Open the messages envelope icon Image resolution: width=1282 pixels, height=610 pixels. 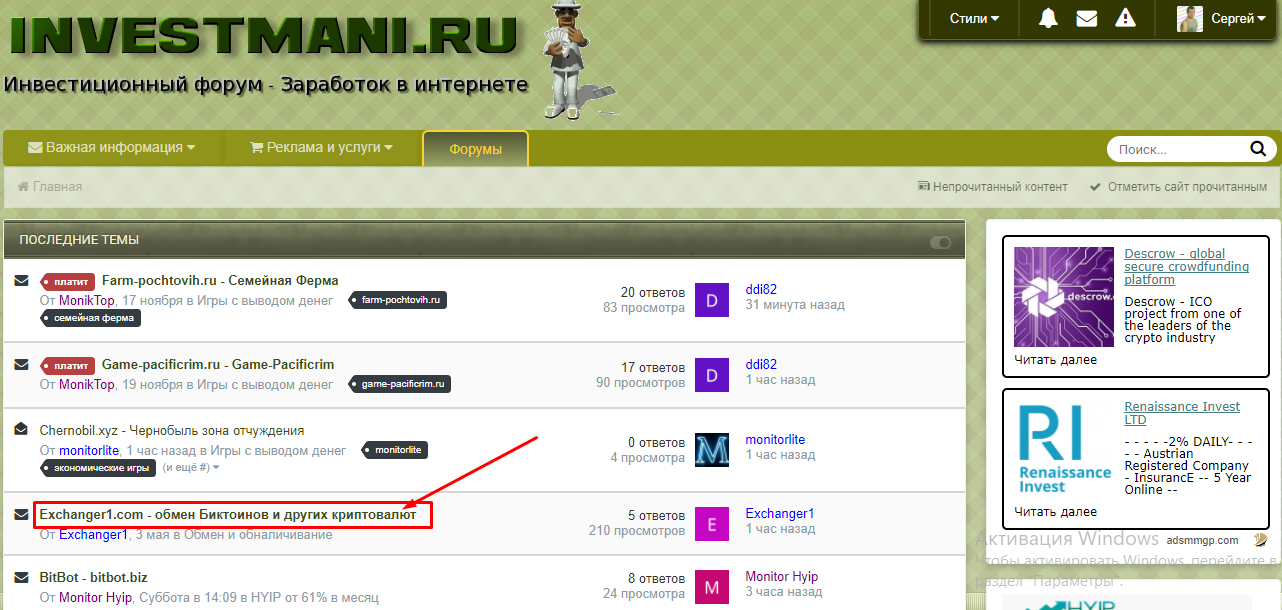(1086, 18)
